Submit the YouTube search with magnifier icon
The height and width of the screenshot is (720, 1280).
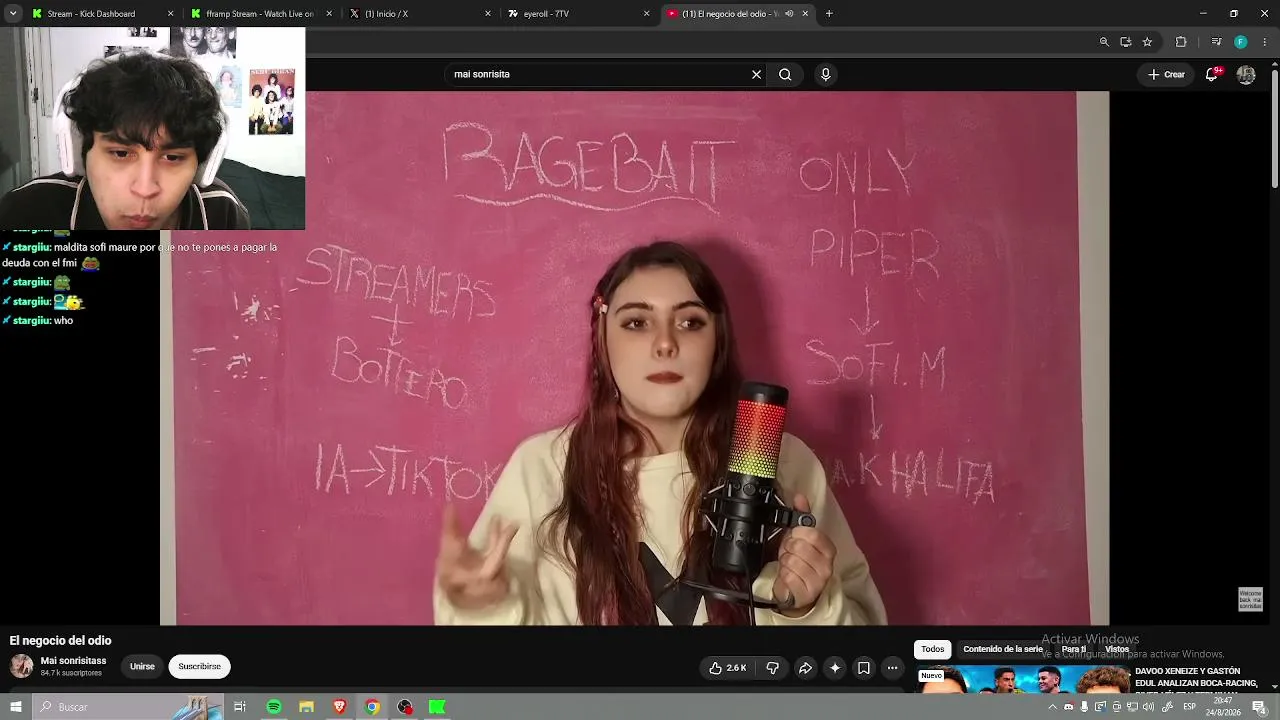click(785, 74)
